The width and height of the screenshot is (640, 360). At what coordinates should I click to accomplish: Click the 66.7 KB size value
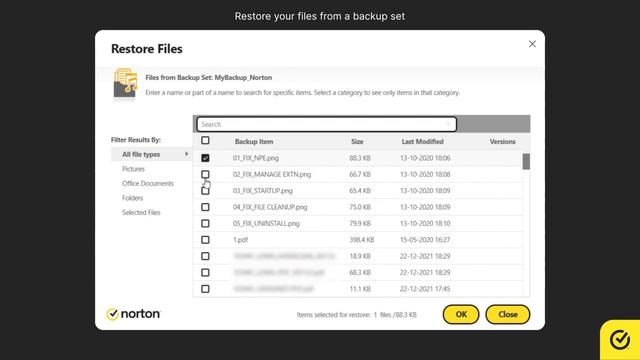[x=360, y=174]
